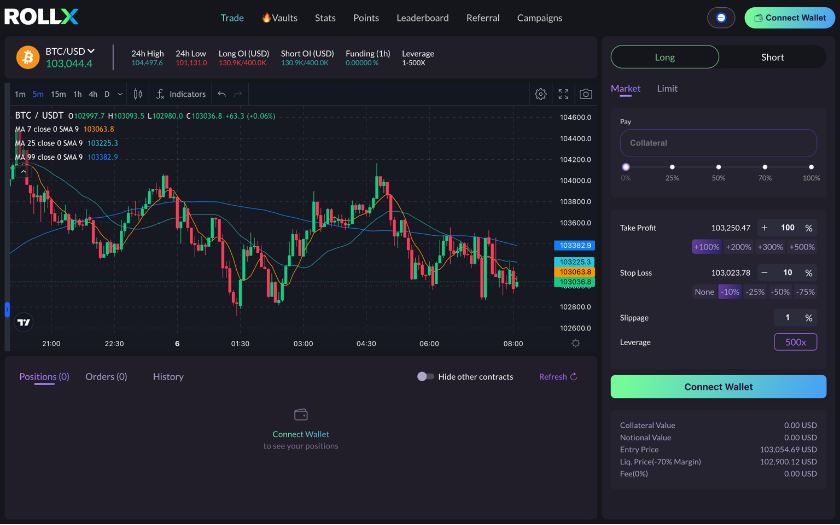Select -50% stop loss preset
This screenshot has width=840, height=525.
click(780, 292)
